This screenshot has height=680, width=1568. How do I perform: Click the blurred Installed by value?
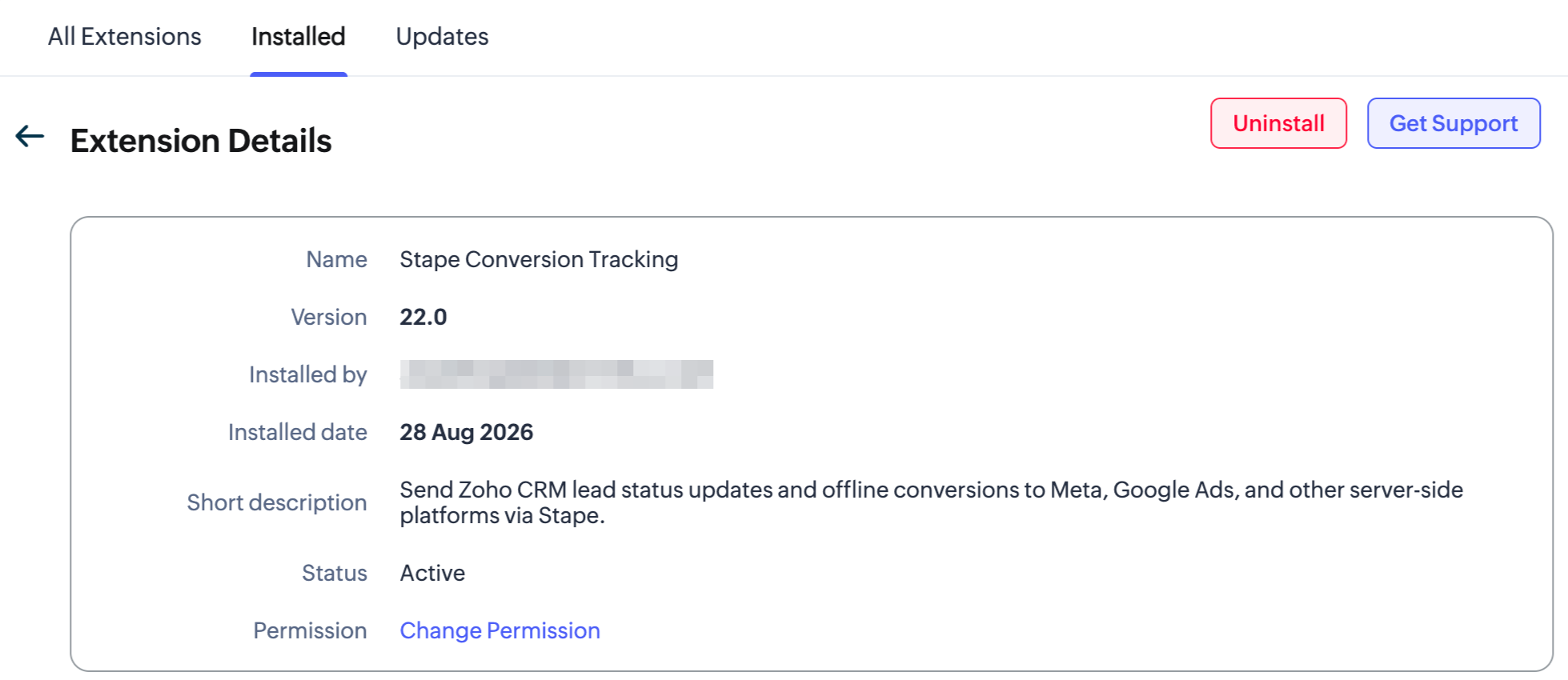(x=556, y=374)
